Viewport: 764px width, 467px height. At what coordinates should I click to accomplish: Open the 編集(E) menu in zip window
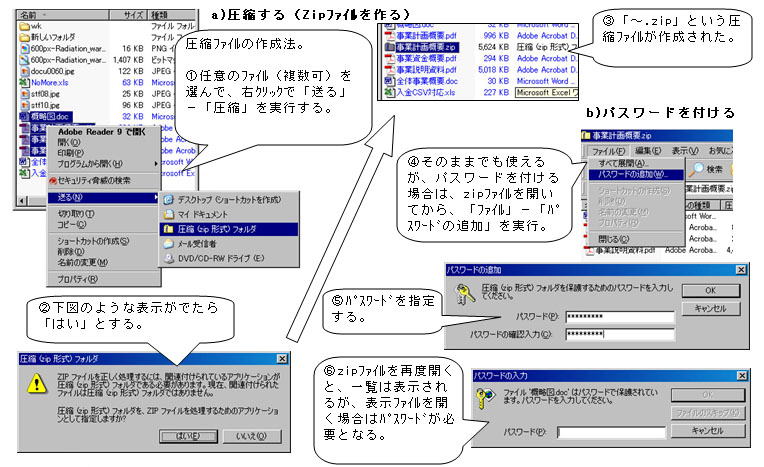(648, 151)
